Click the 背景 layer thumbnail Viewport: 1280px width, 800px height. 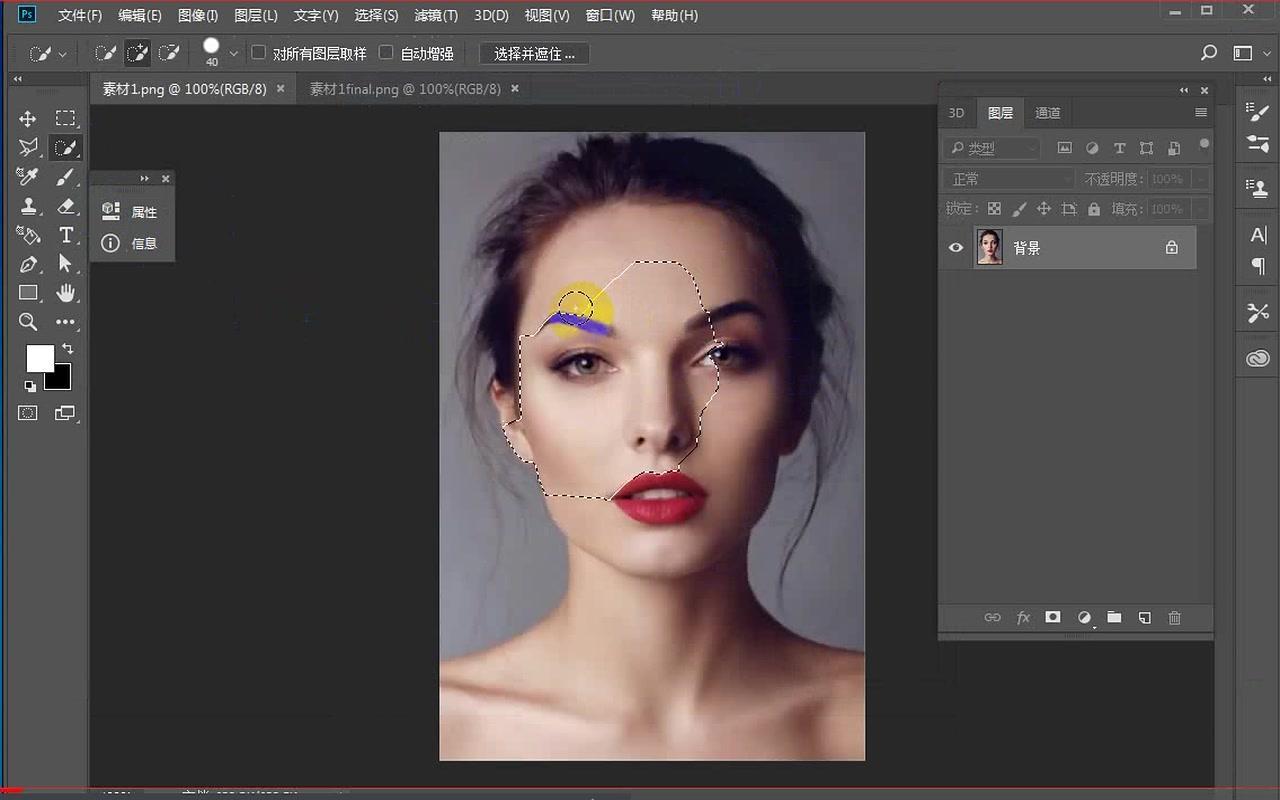pyautogui.click(x=990, y=247)
